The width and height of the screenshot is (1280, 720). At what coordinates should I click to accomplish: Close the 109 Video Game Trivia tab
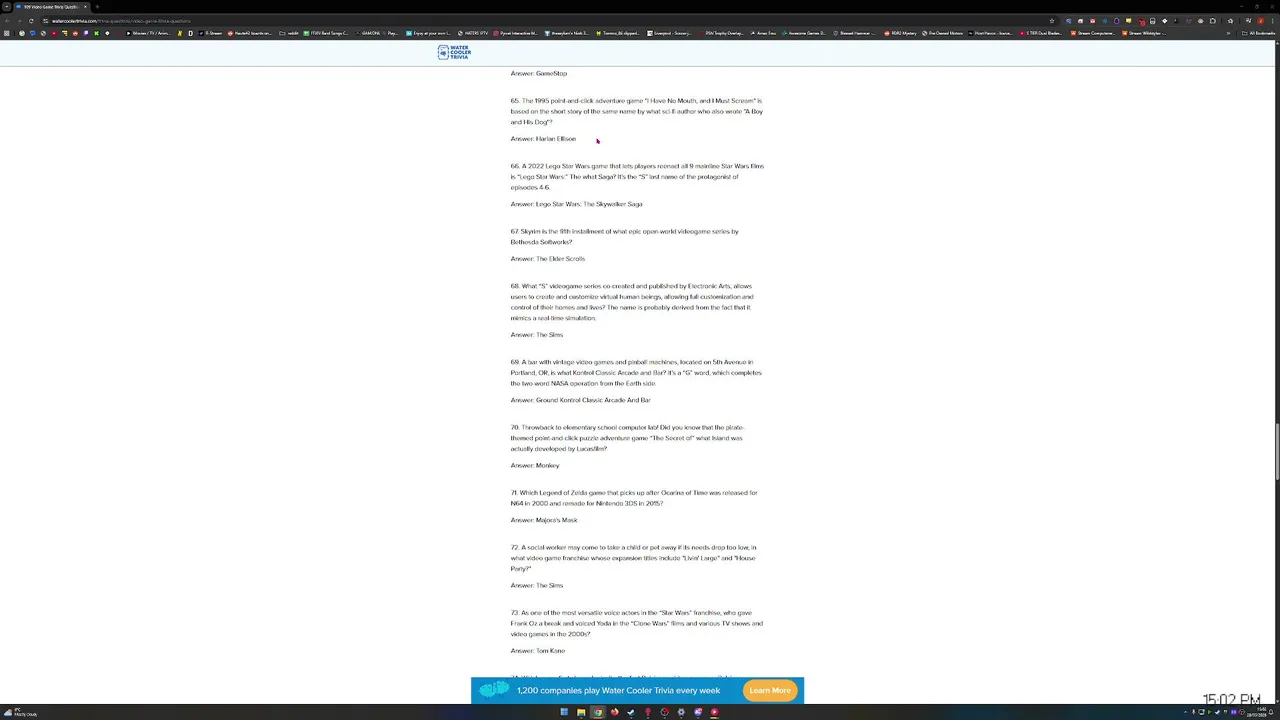[x=85, y=7]
